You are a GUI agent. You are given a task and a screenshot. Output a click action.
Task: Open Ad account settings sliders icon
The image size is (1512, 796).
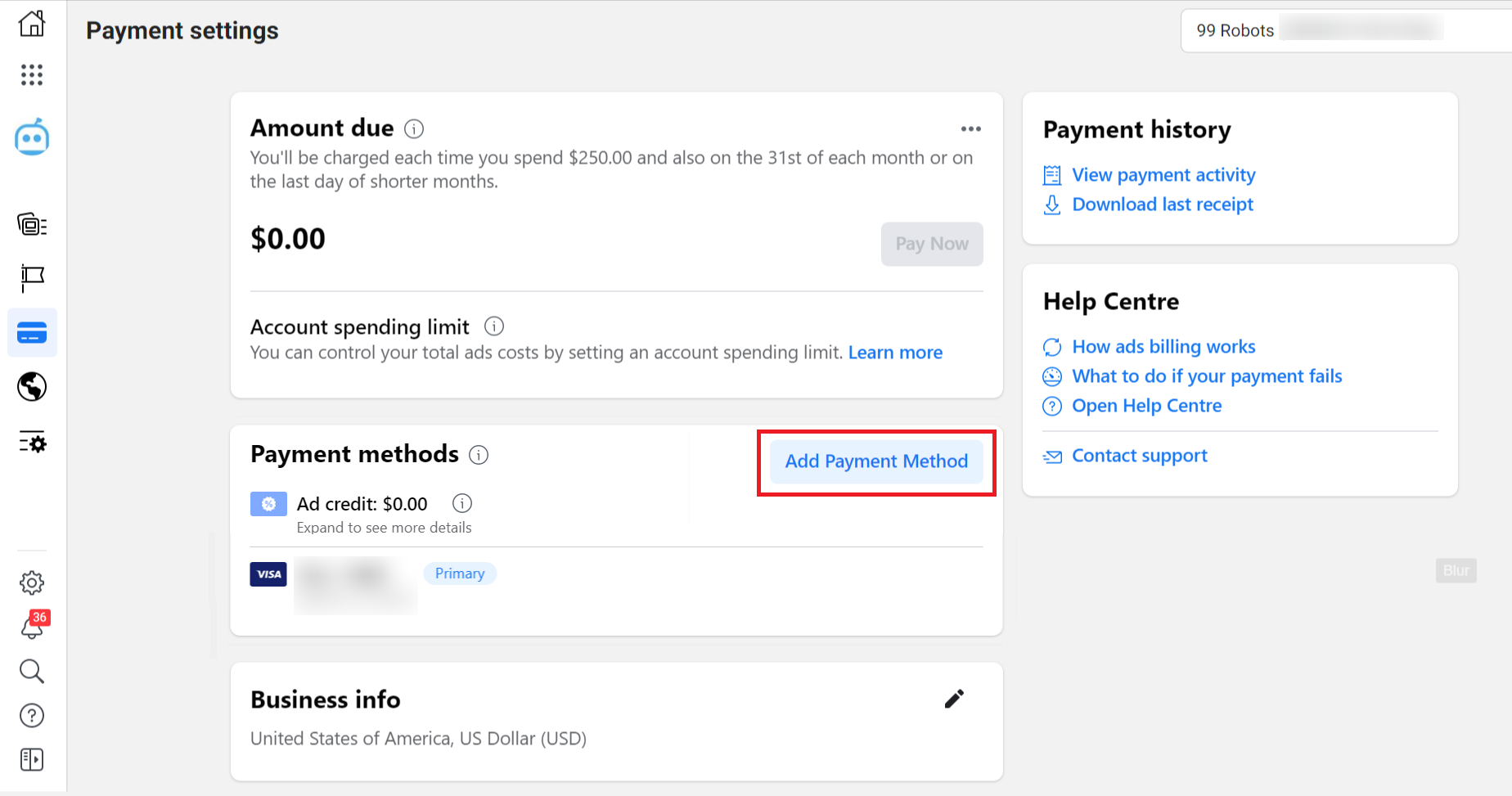click(x=32, y=442)
